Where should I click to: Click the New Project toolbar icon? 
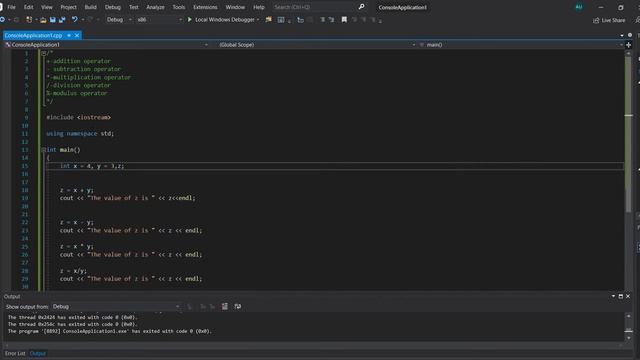[29, 20]
